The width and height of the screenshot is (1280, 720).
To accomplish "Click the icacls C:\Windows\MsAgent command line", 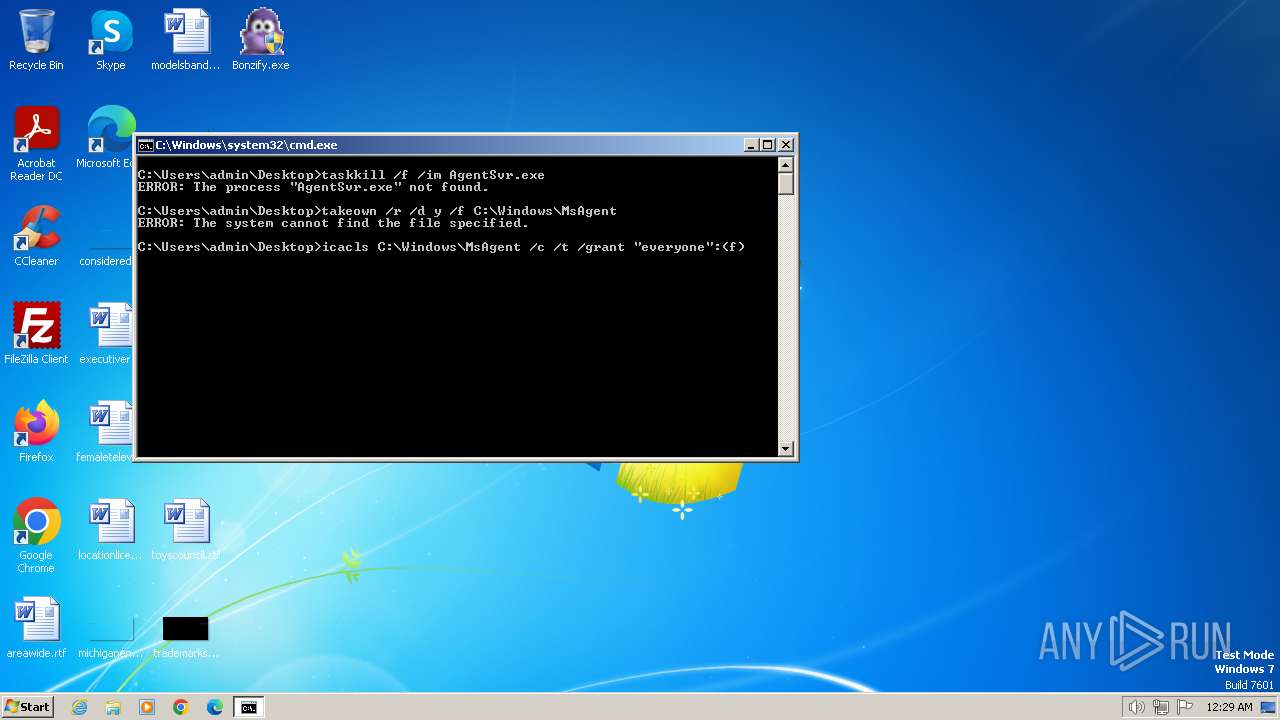I will (441, 247).
